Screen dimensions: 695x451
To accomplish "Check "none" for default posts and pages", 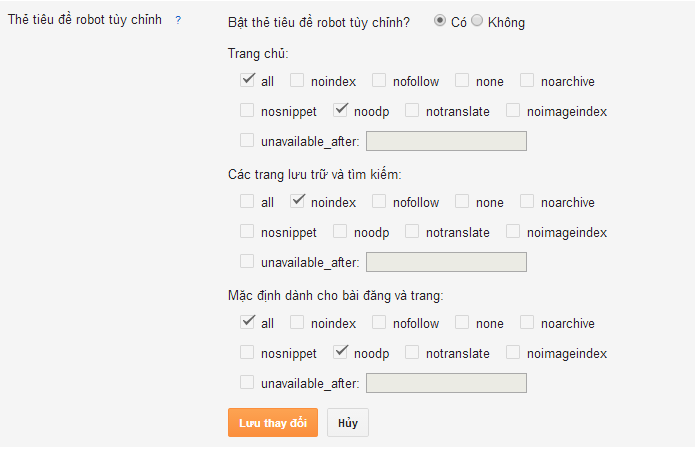I will (x=462, y=322).
